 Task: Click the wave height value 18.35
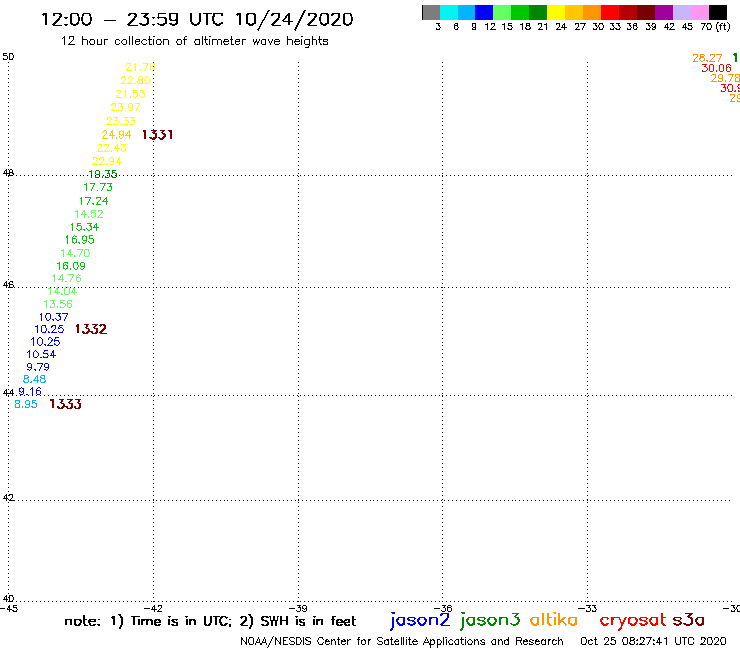103,174
